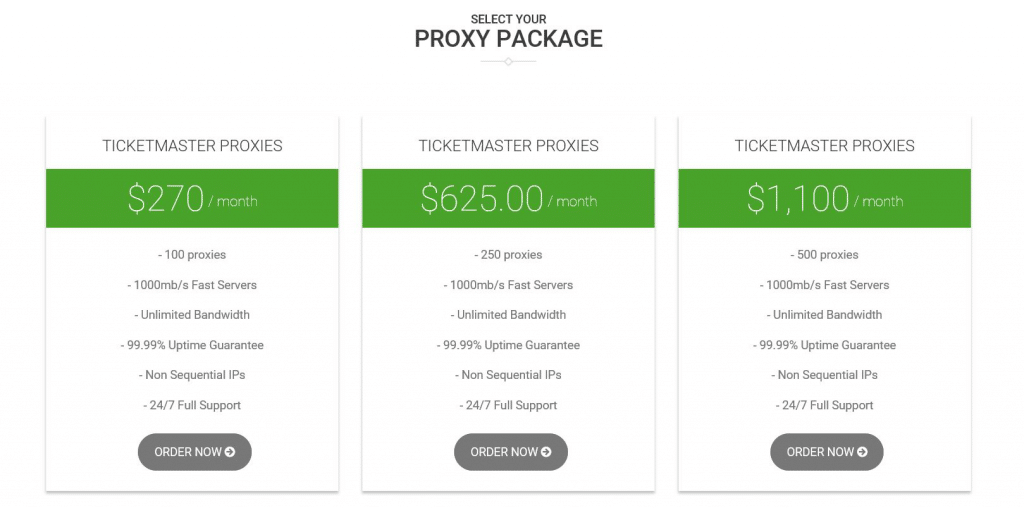This screenshot has height=508, width=1024.
Task: Click ORDER NOW for the $270 package
Action: point(195,452)
